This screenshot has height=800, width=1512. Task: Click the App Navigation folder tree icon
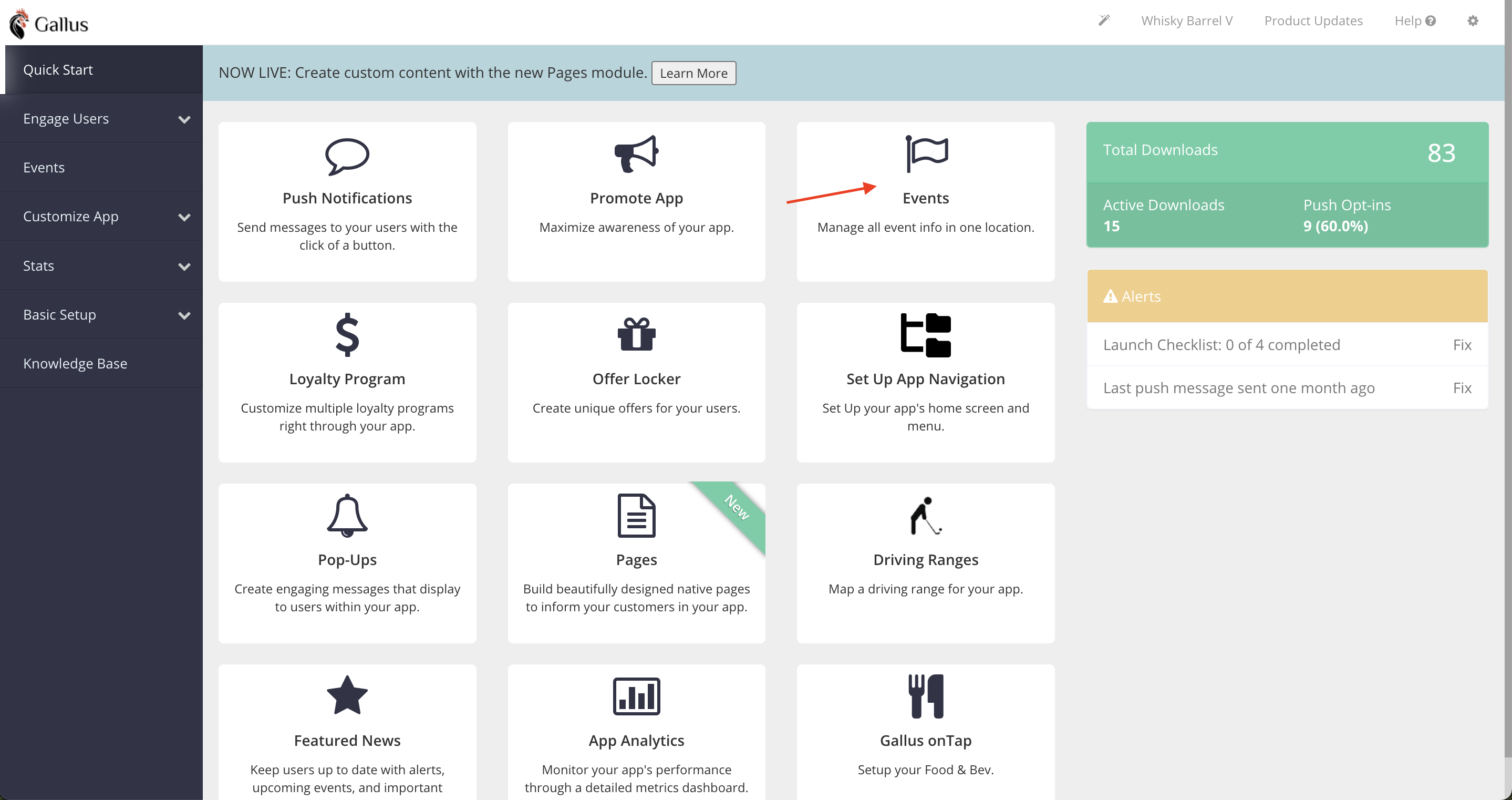[926, 335]
